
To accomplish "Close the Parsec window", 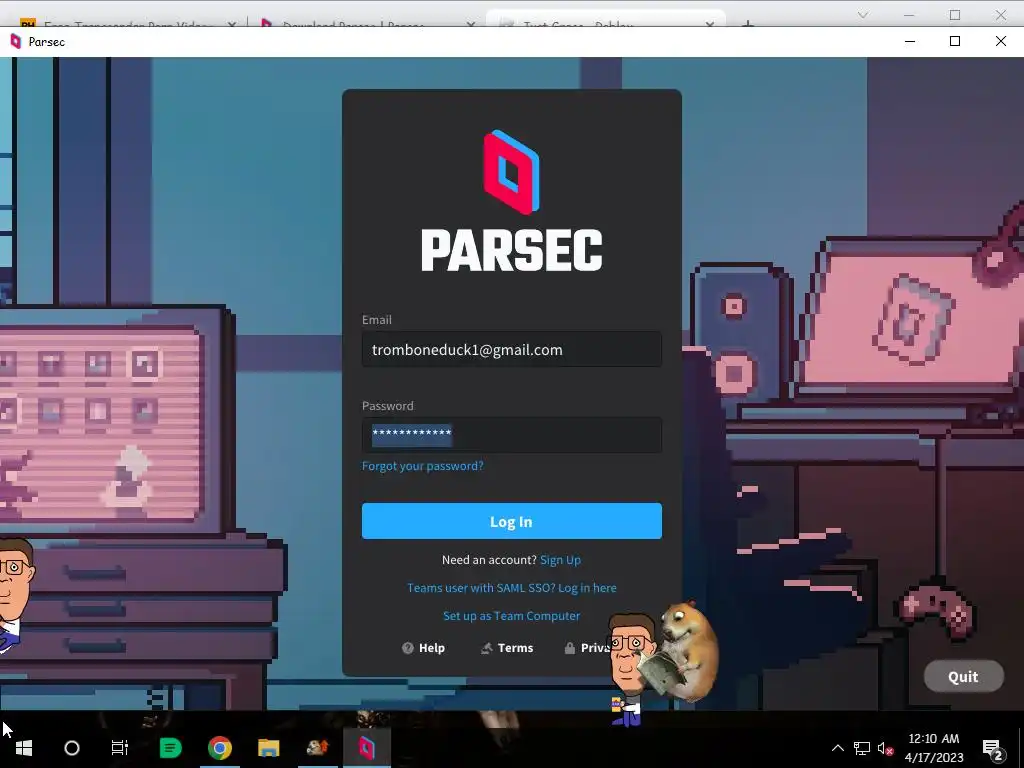I will (x=1000, y=41).
